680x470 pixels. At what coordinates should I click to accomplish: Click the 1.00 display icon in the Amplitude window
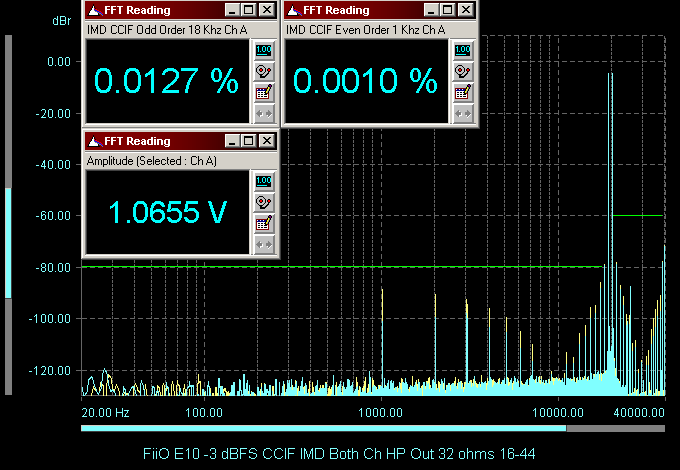click(x=263, y=181)
